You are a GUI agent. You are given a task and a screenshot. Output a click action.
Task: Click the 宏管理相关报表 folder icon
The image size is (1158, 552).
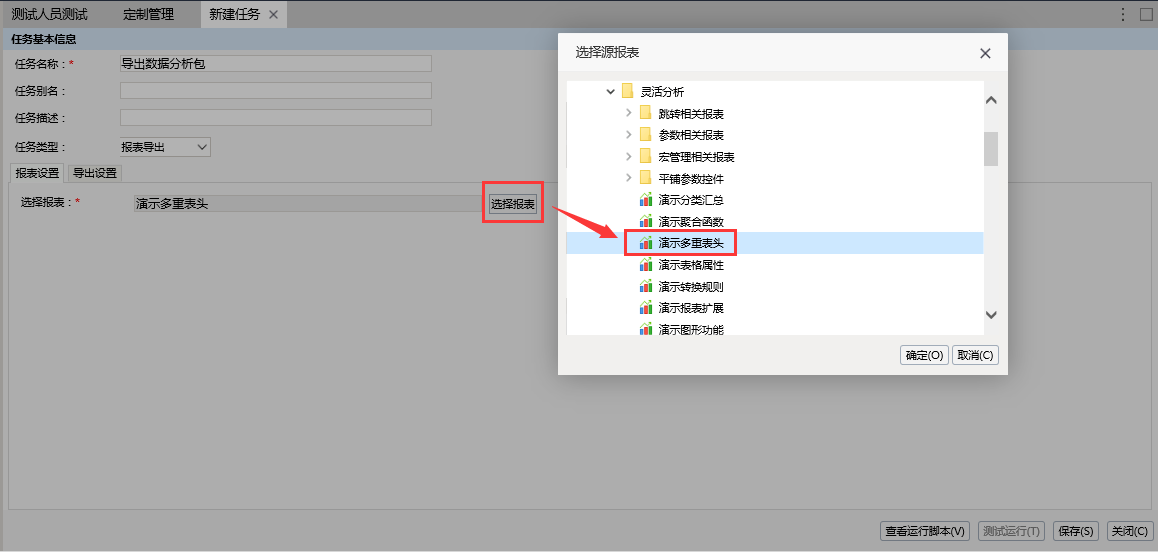tap(645, 157)
